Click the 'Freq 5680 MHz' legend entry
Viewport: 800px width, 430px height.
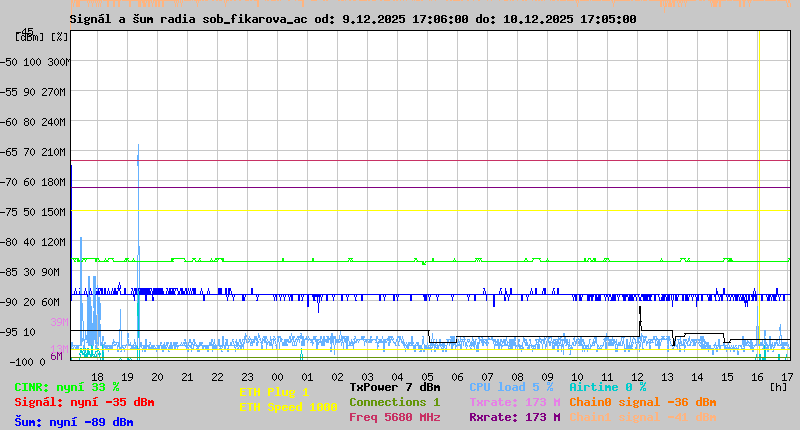(x=395, y=417)
